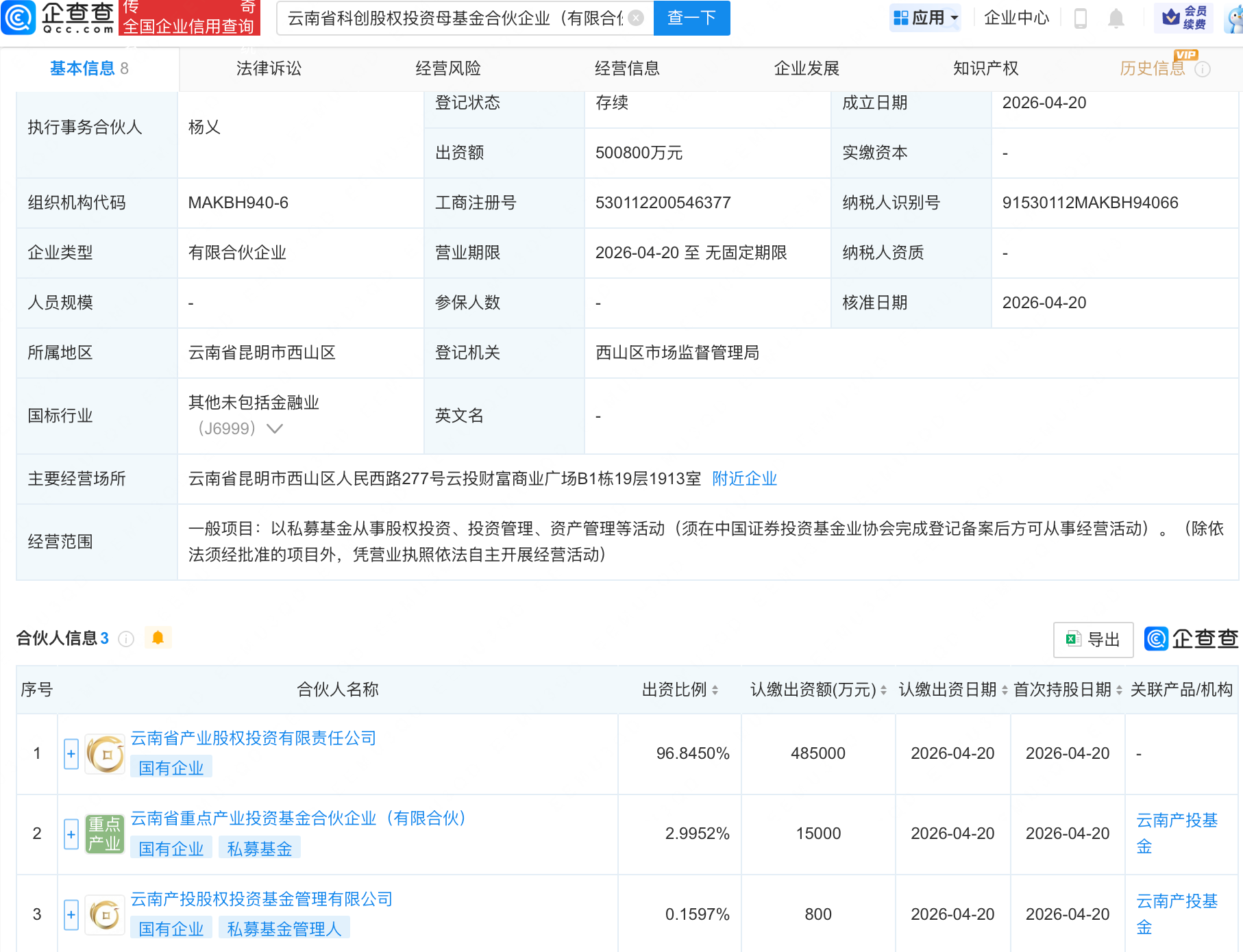The height and width of the screenshot is (952, 1243).
Task: Expand the first partner row with plus icon
Action: (x=71, y=753)
